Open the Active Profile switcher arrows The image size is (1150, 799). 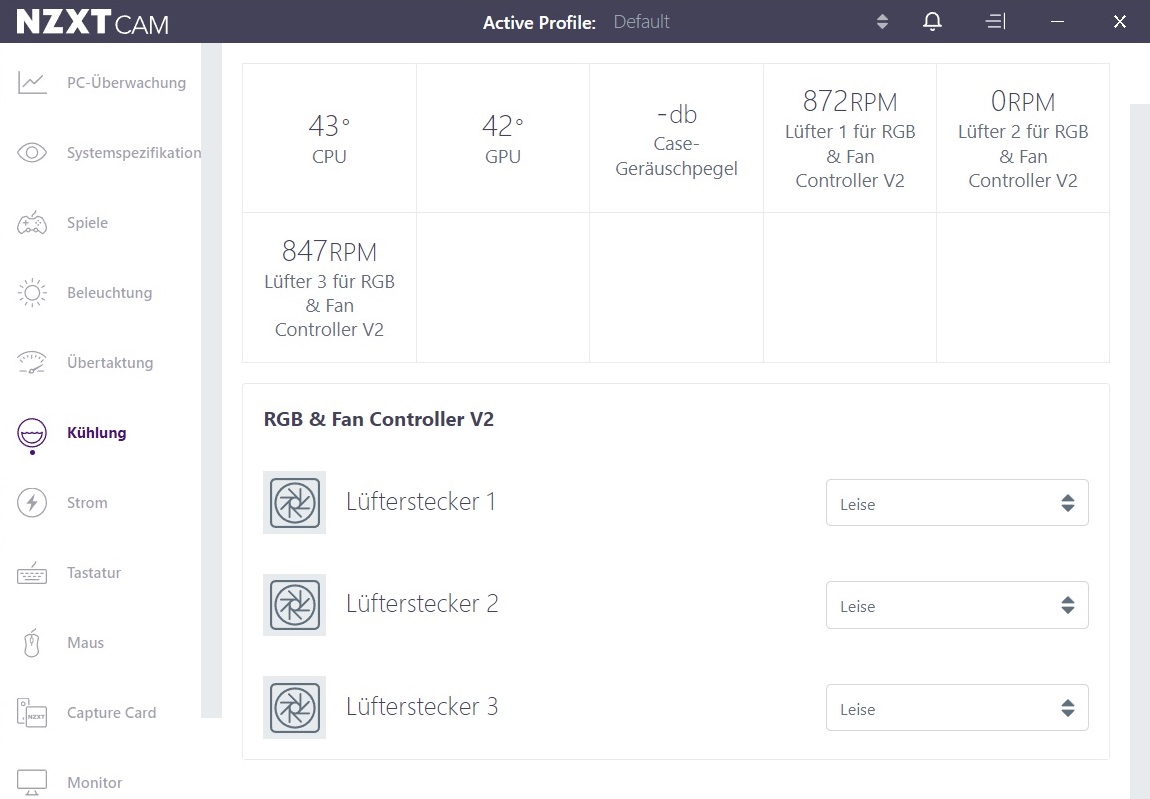(x=882, y=21)
